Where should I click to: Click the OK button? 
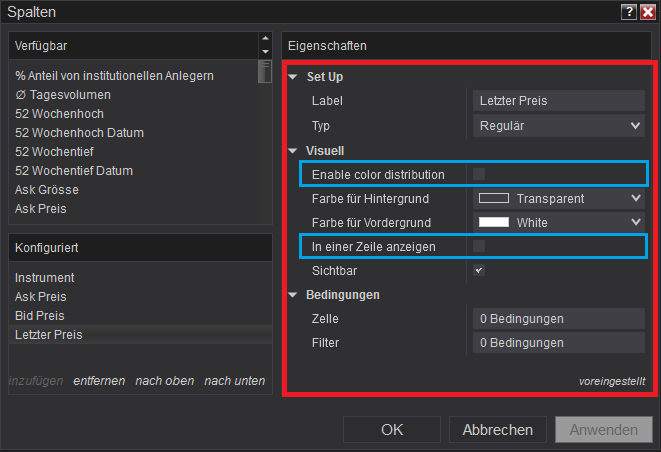pyautogui.click(x=392, y=430)
